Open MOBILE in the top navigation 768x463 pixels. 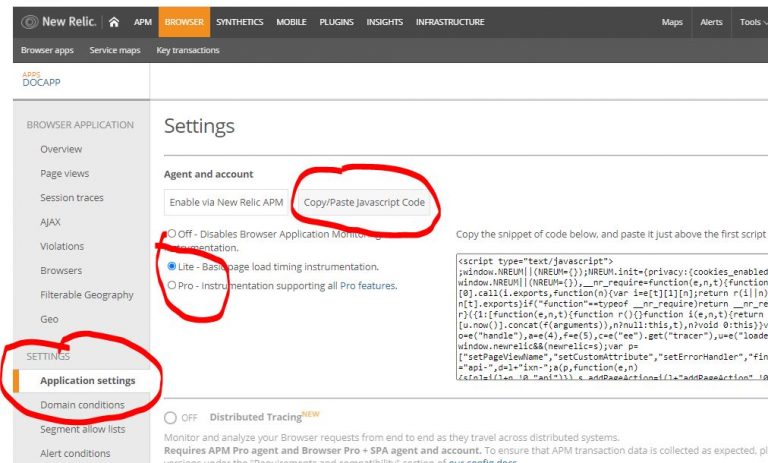coord(291,22)
